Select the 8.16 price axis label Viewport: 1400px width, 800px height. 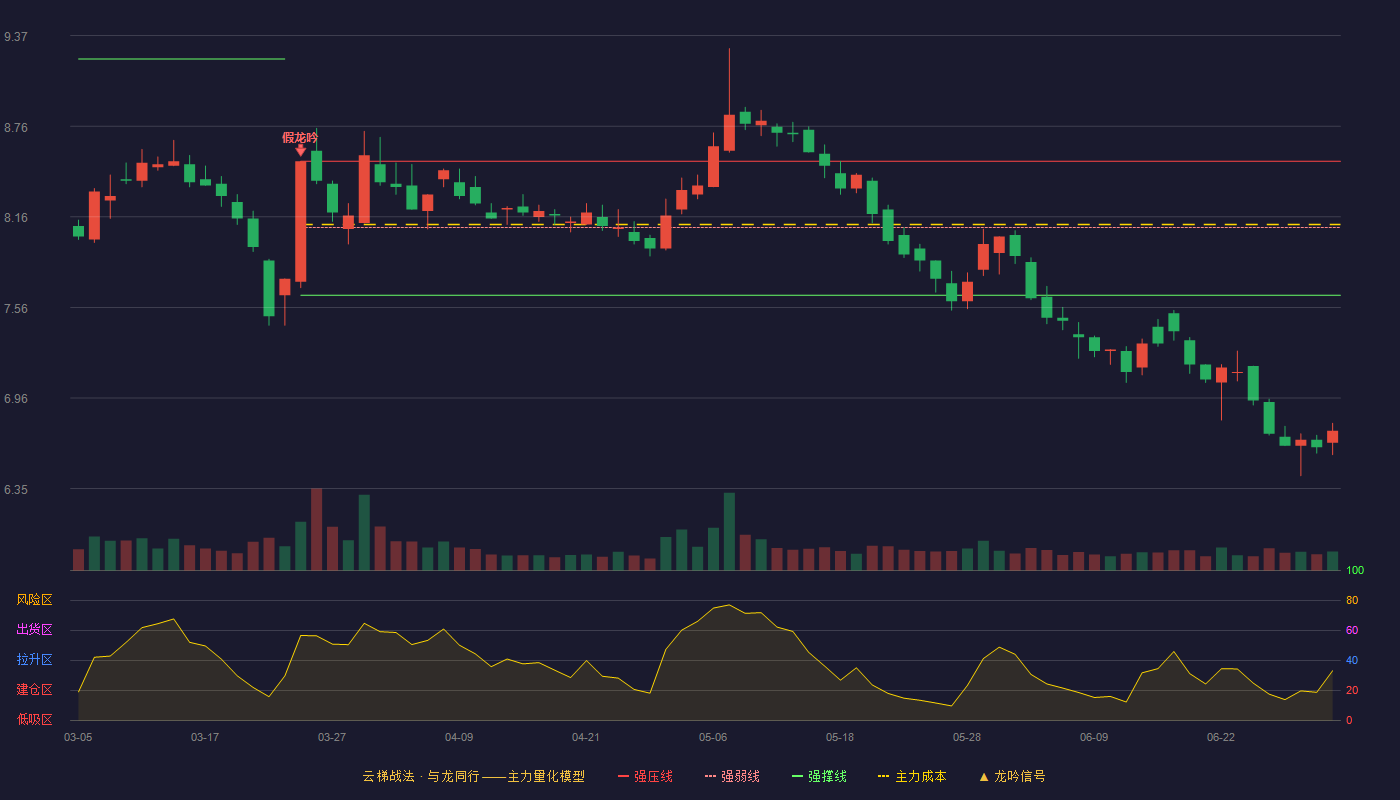[x=16, y=218]
